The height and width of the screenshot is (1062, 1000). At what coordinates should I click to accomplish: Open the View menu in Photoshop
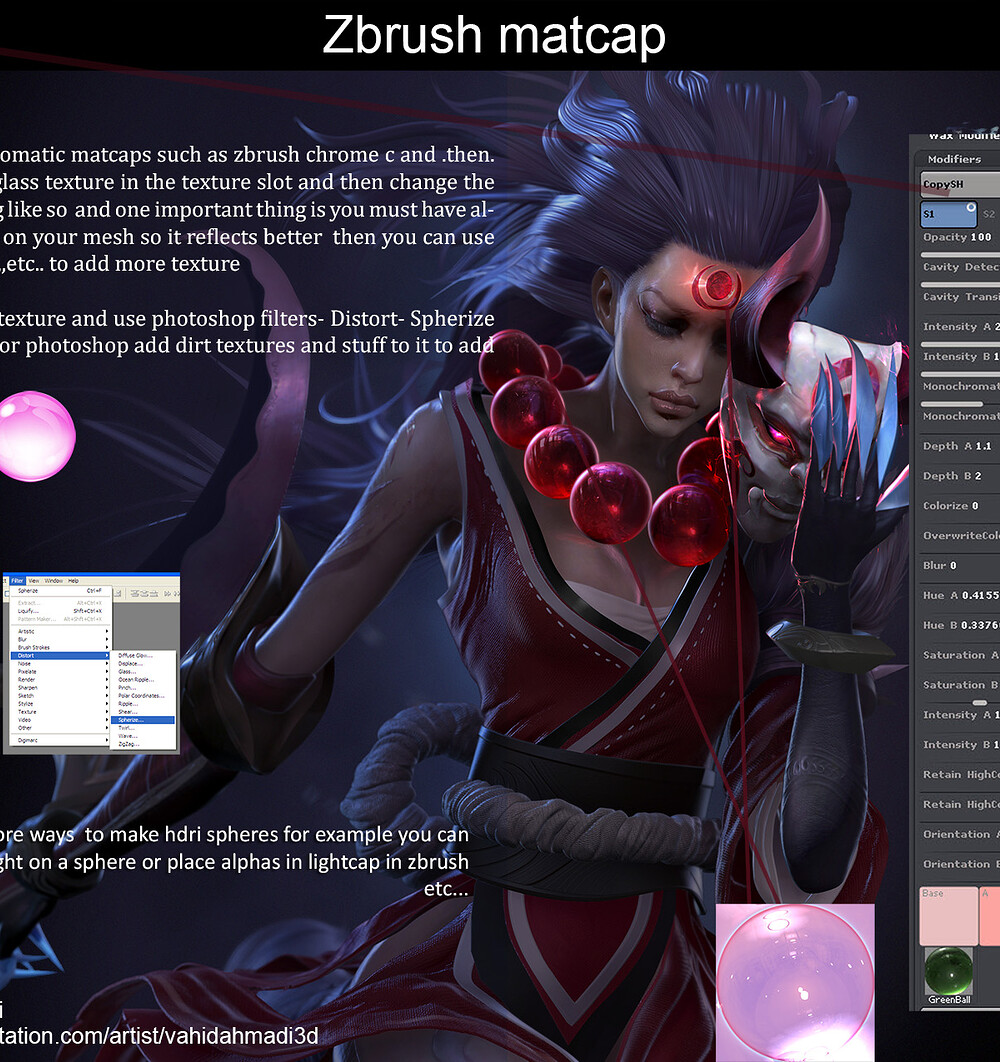pyautogui.click(x=33, y=580)
